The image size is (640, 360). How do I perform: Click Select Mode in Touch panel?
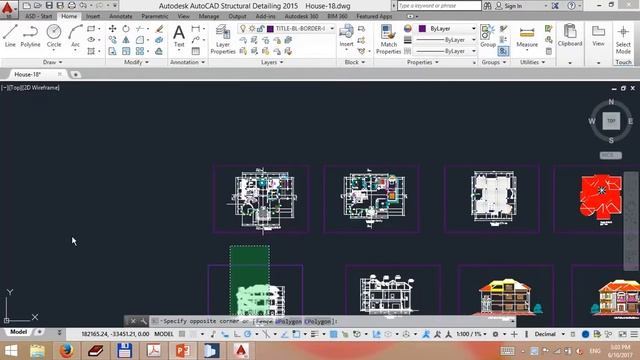click(x=623, y=39)
